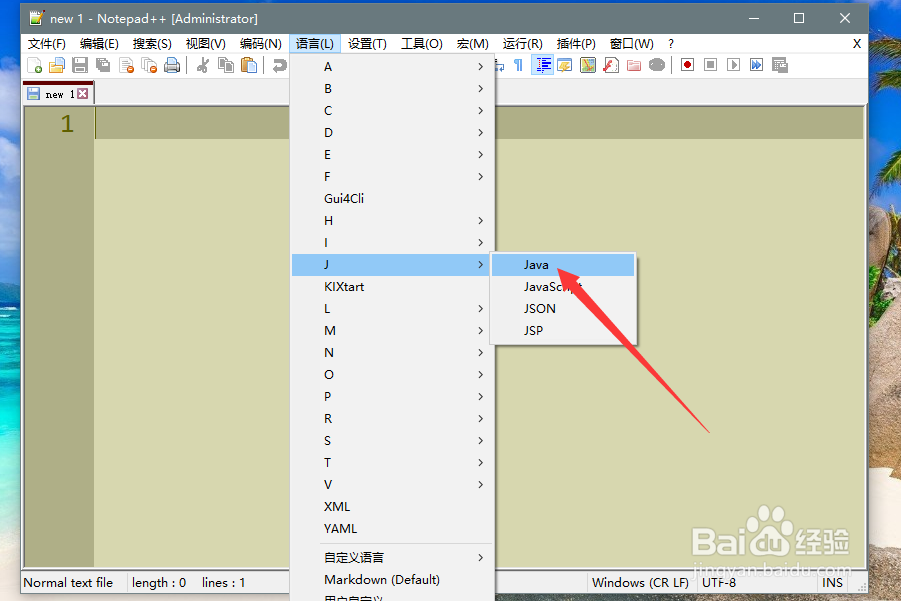Toggle Show All Characters pilcrow icon
The image size is (901, 601).
(x=518, y=66)
